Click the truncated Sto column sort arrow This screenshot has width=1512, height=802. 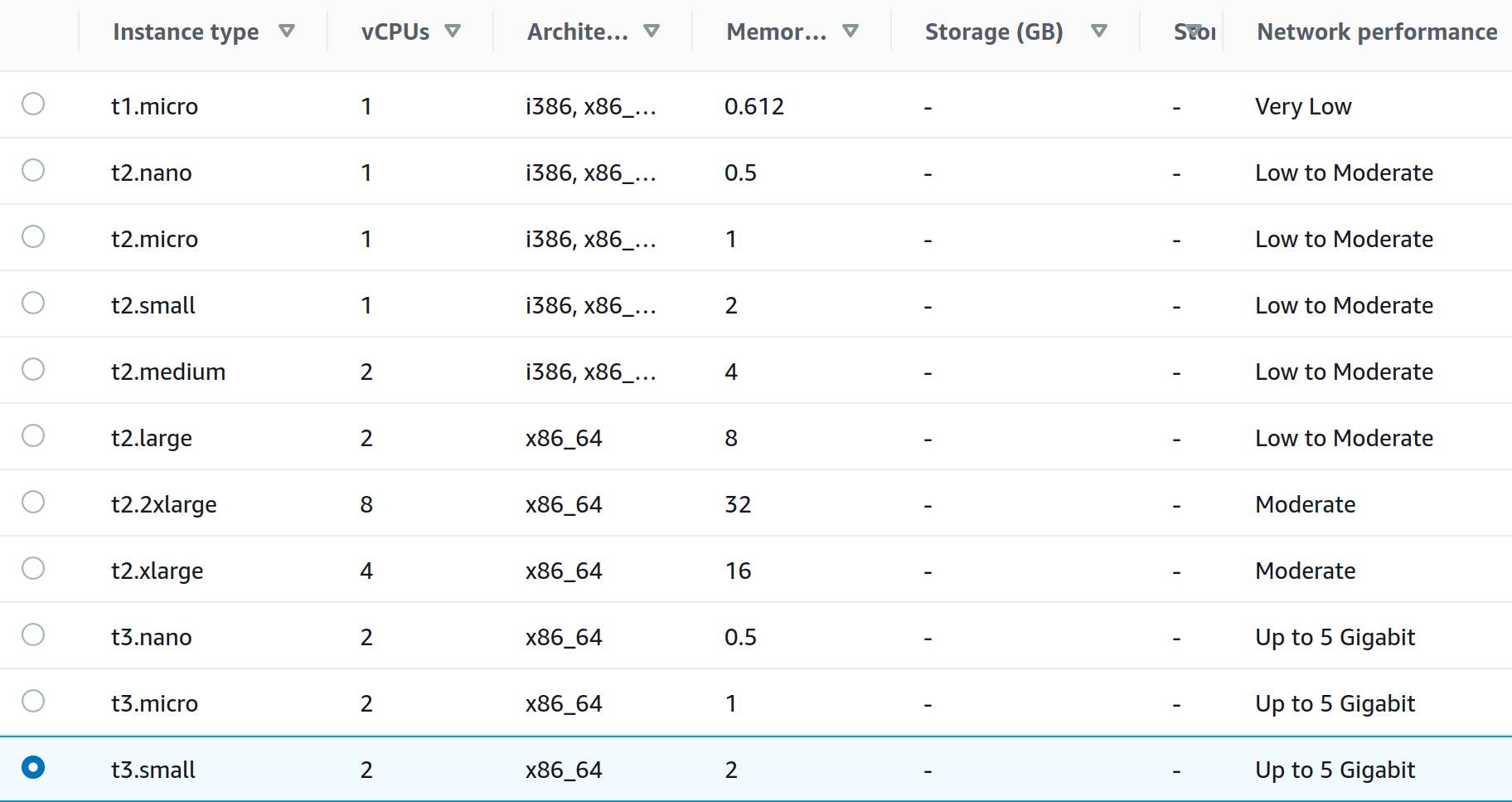point(1194,31)
